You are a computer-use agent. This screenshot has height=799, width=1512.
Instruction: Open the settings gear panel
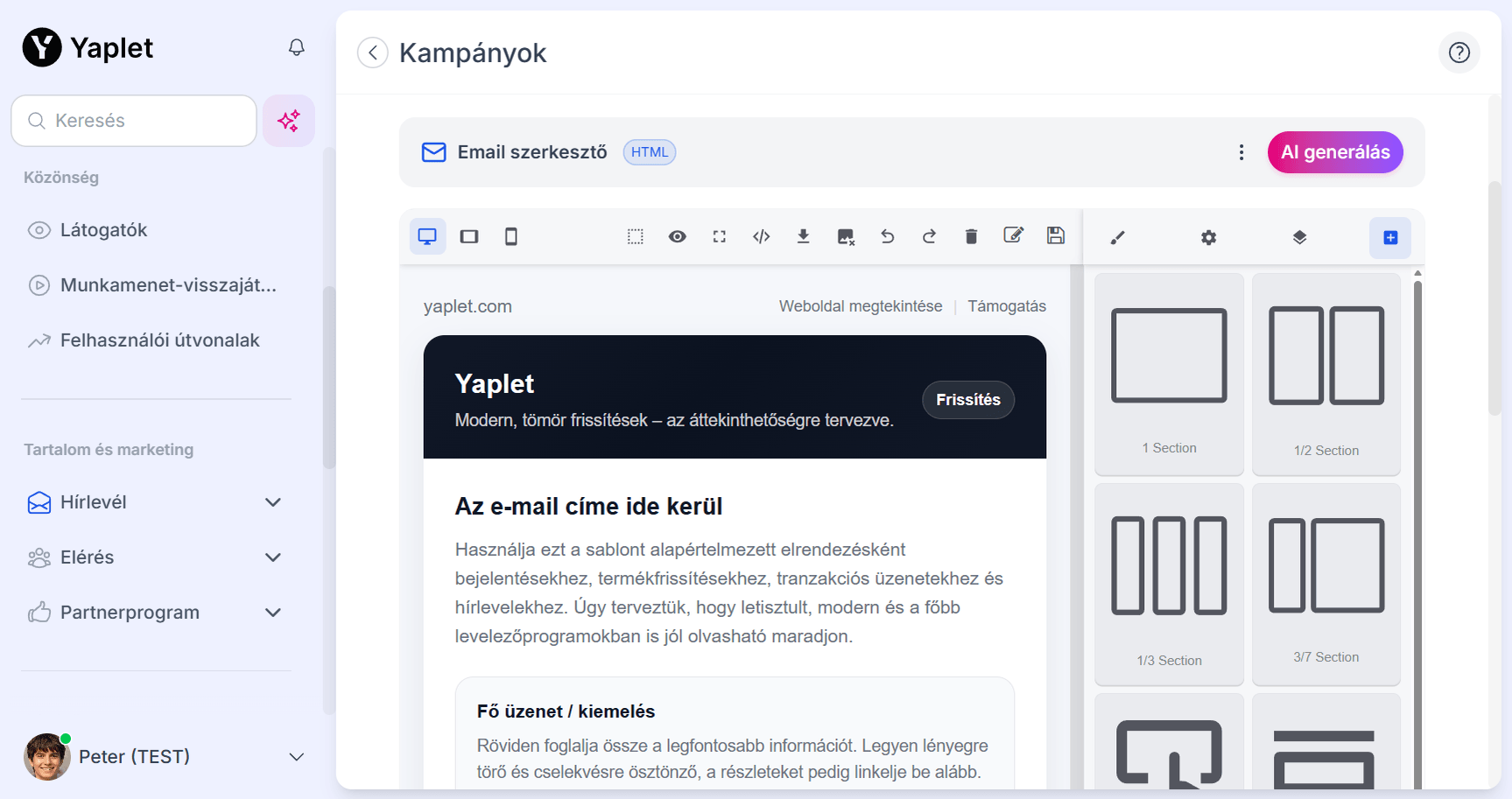tap(1208, 237)
